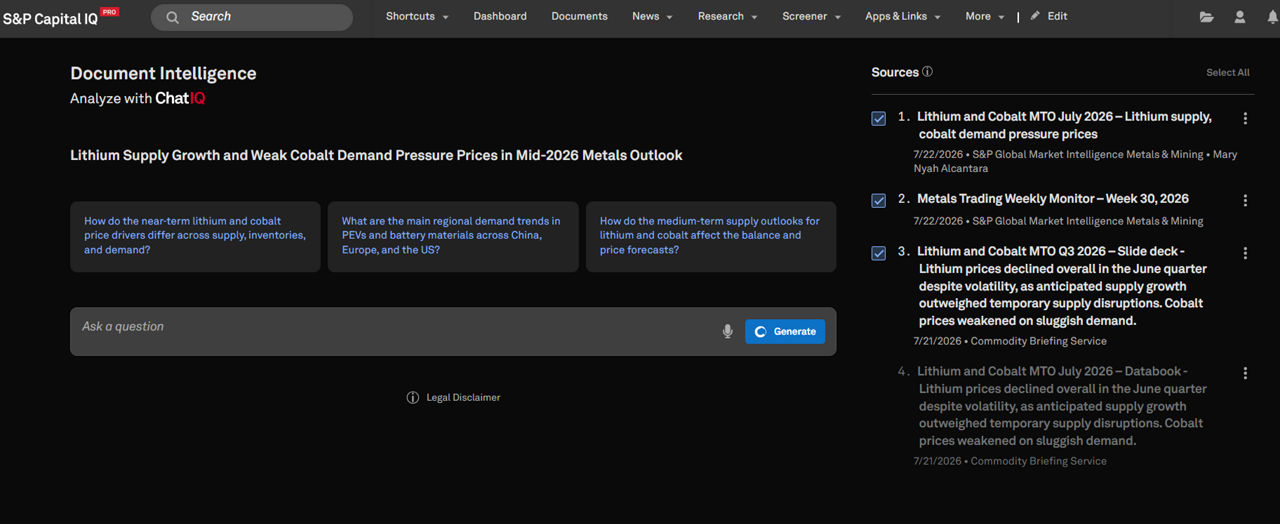Viewport: 1280px width, 524px height.
Task: Open source title Lithium and Cobalt MTO July 2026 – Databook
Action: (1062, 406)
